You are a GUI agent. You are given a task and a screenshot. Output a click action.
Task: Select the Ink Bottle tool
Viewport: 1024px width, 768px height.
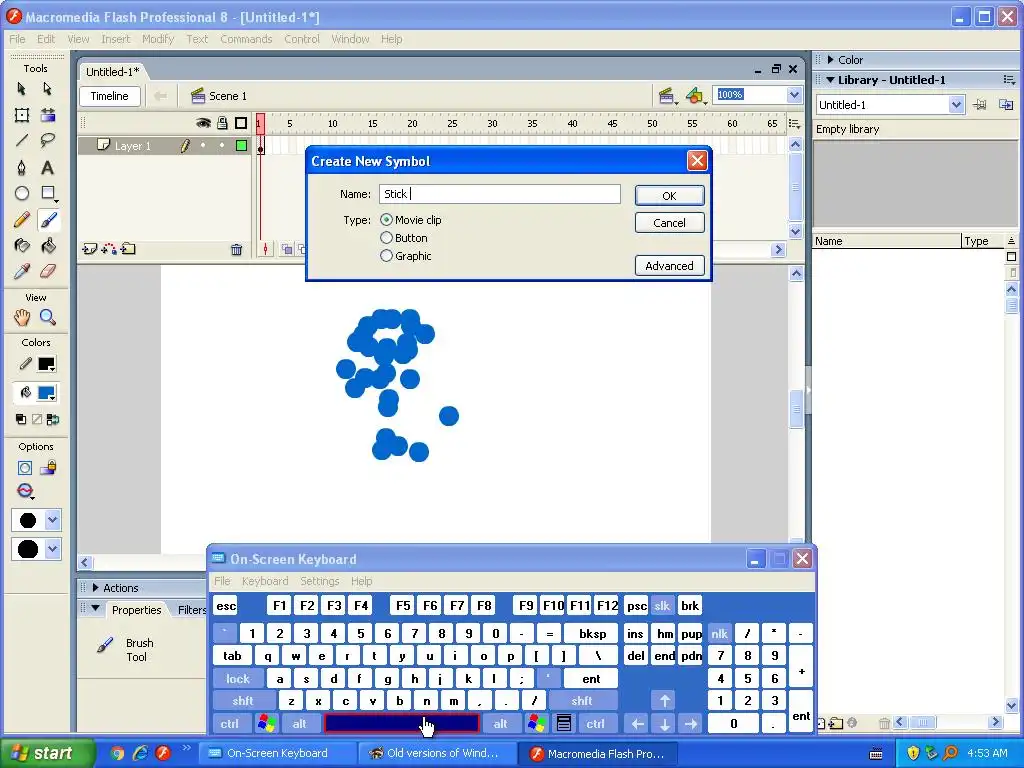[22, 246]
